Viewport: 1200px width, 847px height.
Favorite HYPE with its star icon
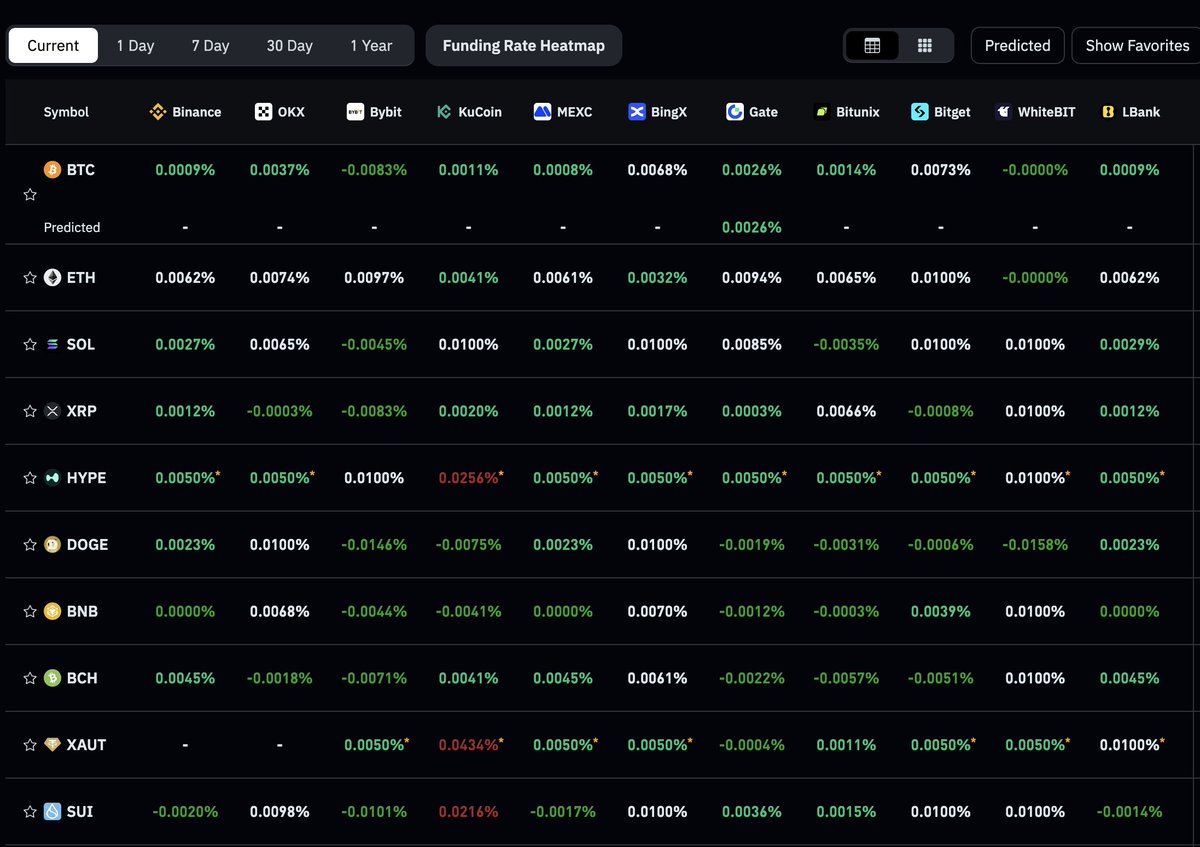tap(30, 478)
